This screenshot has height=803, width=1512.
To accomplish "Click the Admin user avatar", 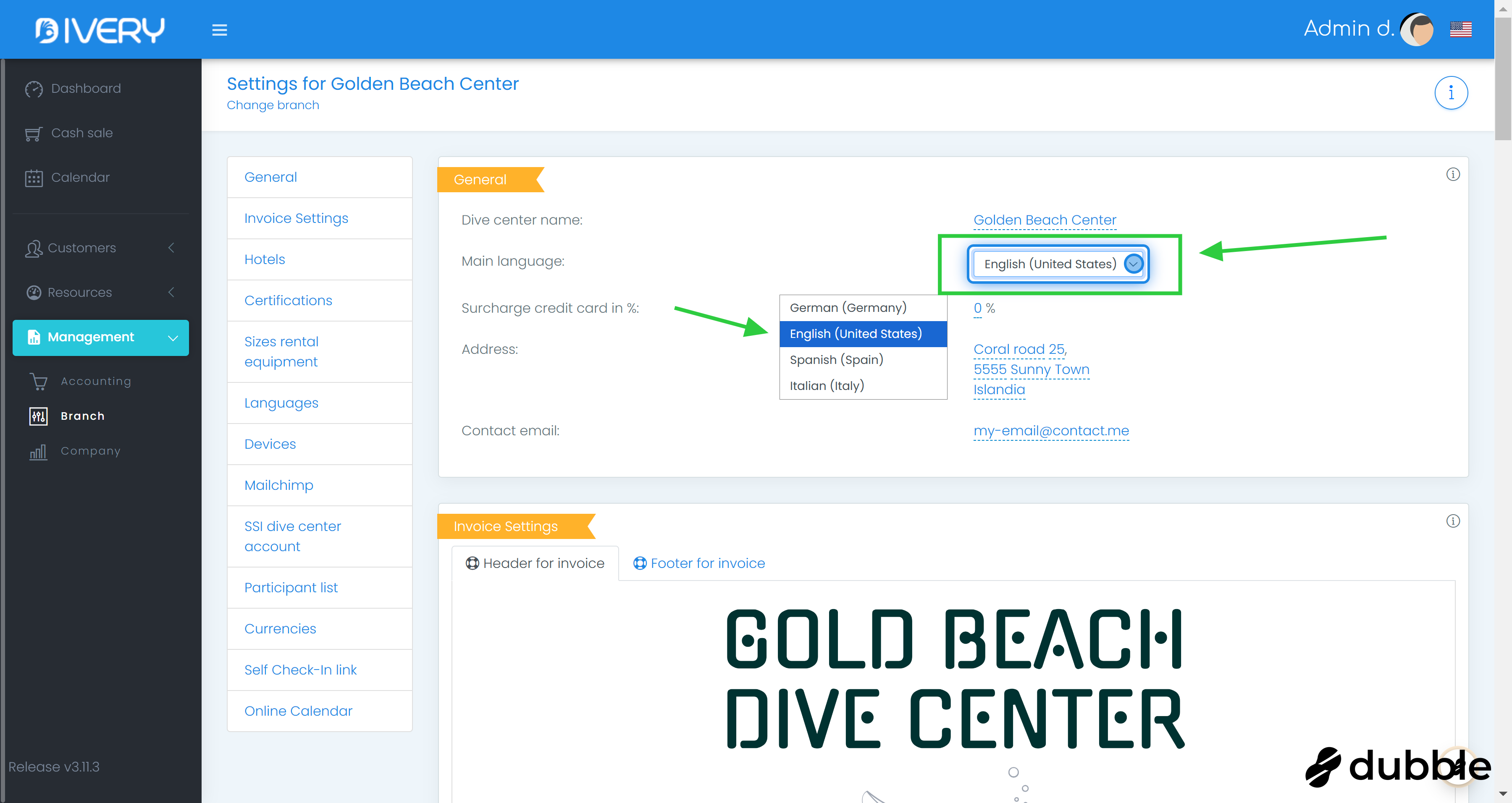I will pyautogui.click(x=1417, y=29).
